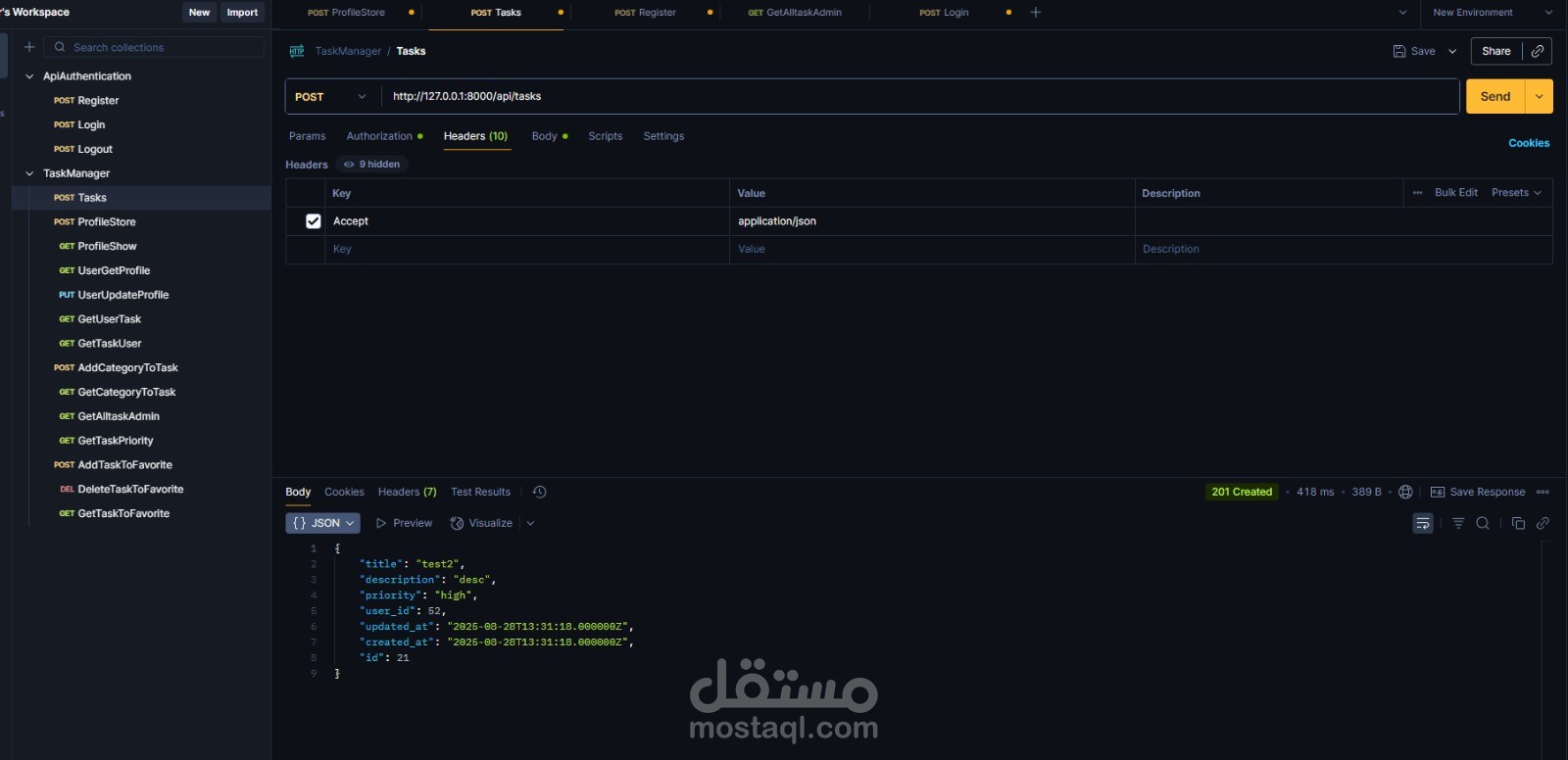Click the Send button
Screen dimensions: 1568x760
tap(1495, 96)
